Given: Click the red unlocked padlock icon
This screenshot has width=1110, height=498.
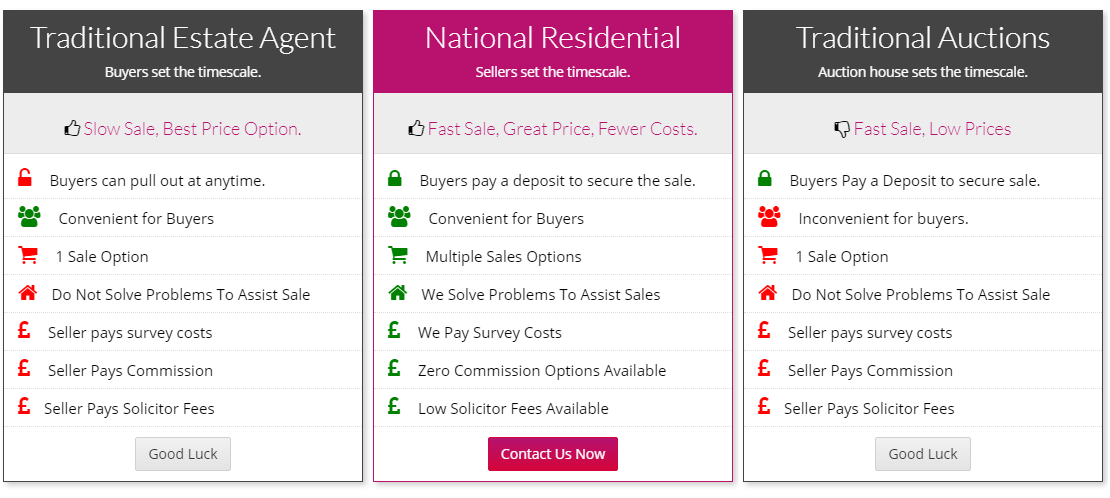Looking at the screenshot, I should click(x=25, y=179).
